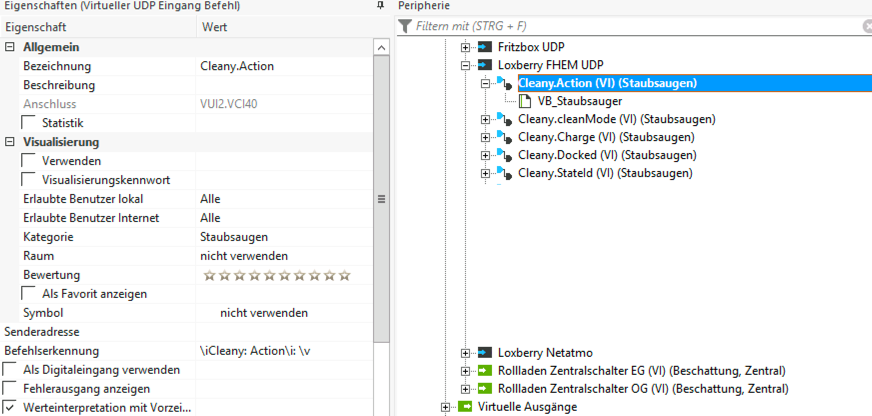
Task: Set the Bewertung star rating
Action: (277, 275)
